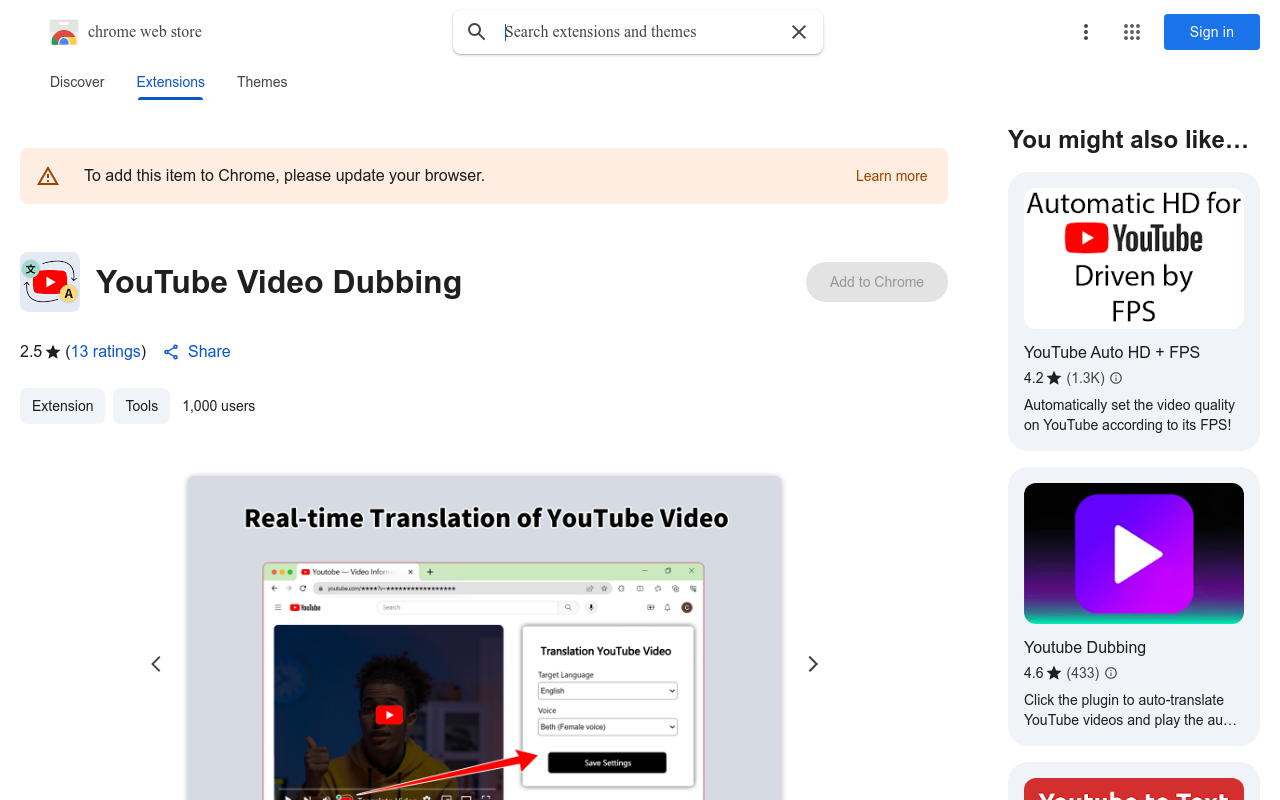Show the next screenshot with the right arrow
This screenshot has width=1280, height=800.
813,664
